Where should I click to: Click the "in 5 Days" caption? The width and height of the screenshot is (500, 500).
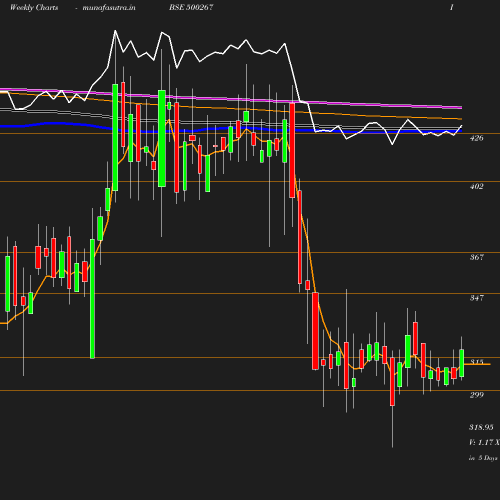(x=483, y=458)
